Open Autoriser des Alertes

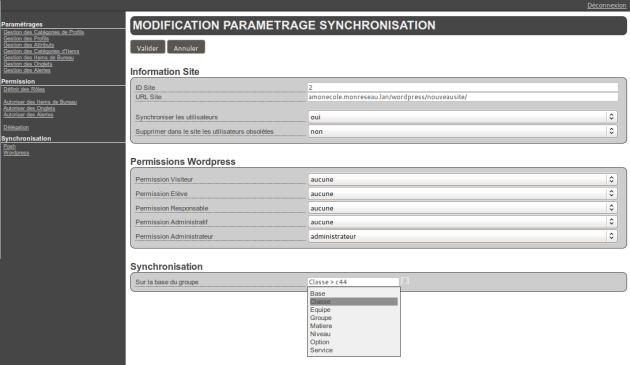tap(28, 115)
